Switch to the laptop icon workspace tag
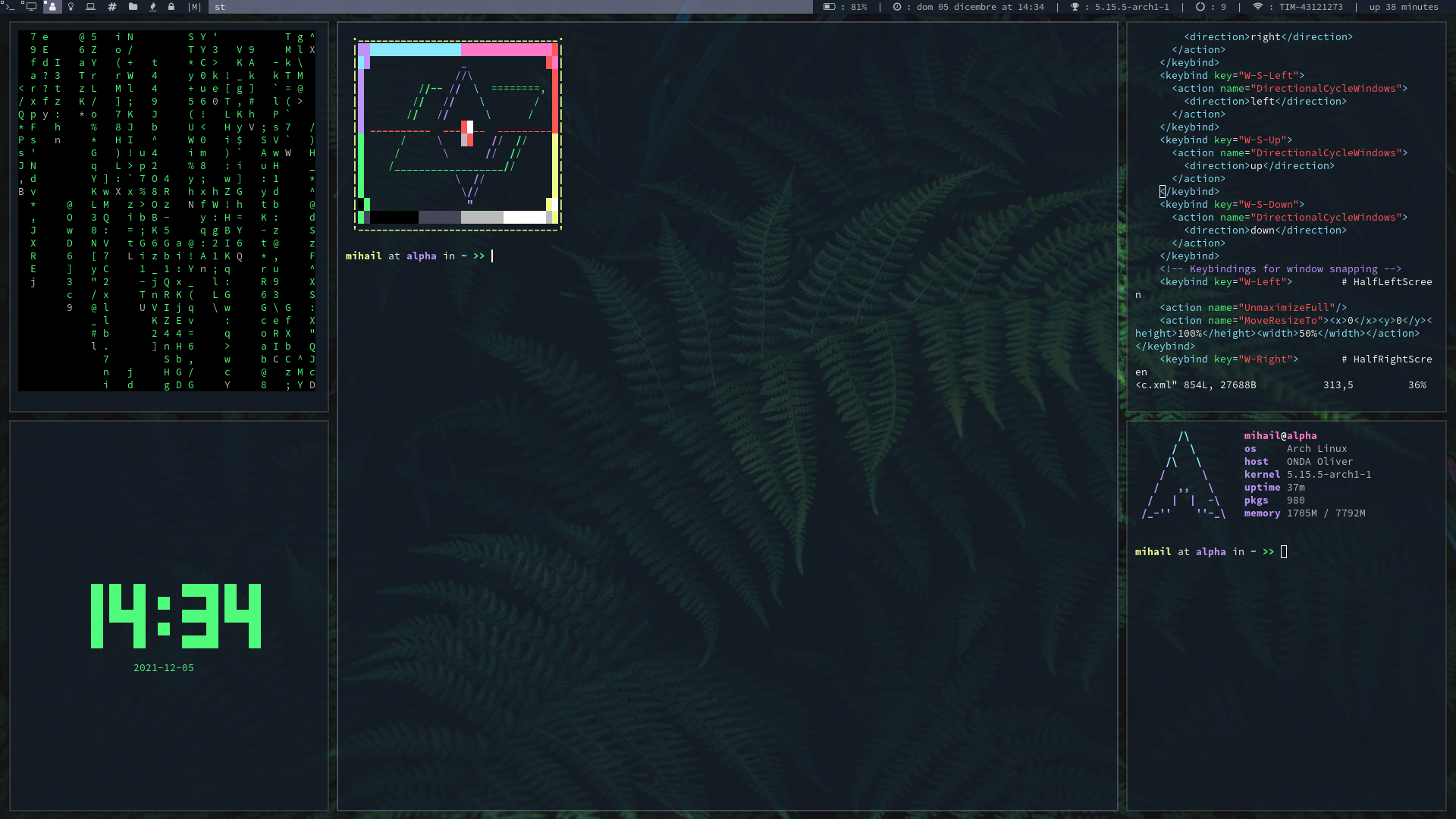Viewport: 1456px width, 819px height. point(91,7)
